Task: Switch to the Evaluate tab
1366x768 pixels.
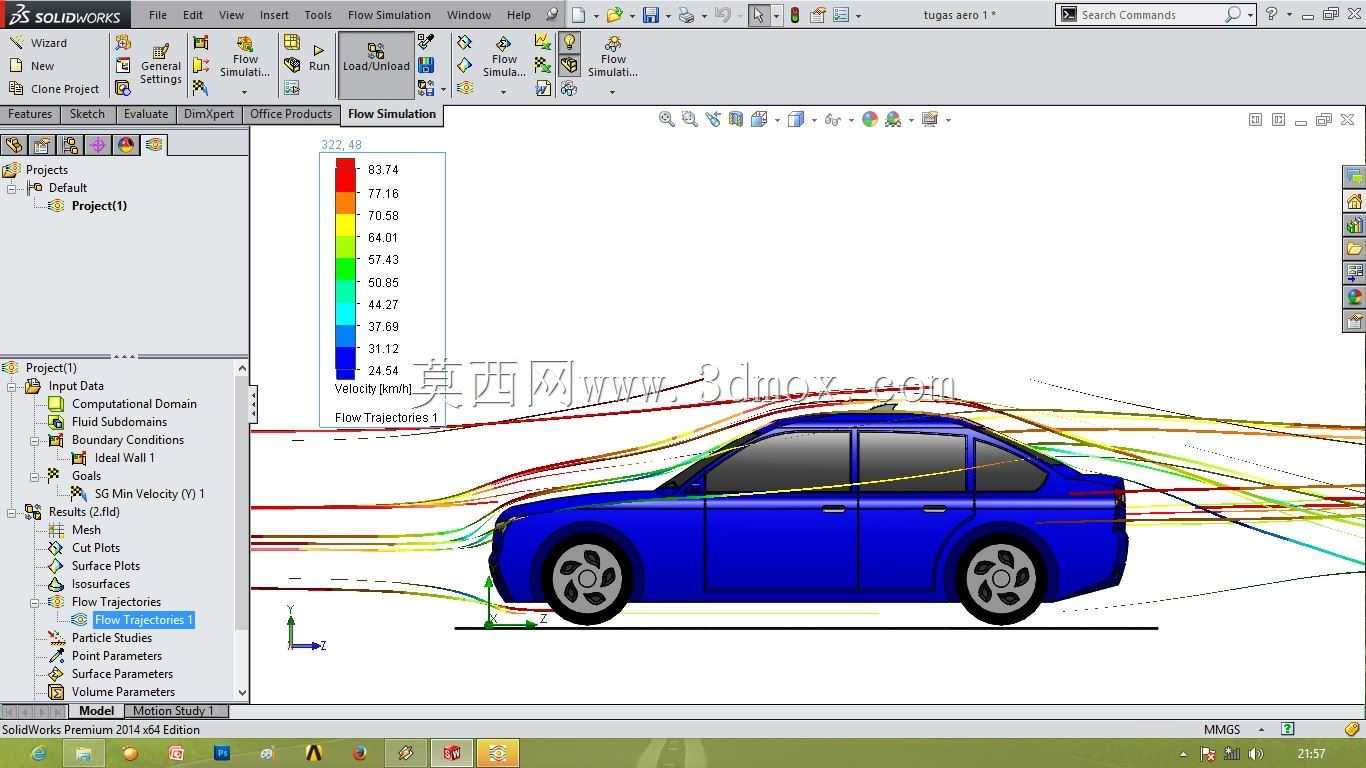Action: [146, 114]
